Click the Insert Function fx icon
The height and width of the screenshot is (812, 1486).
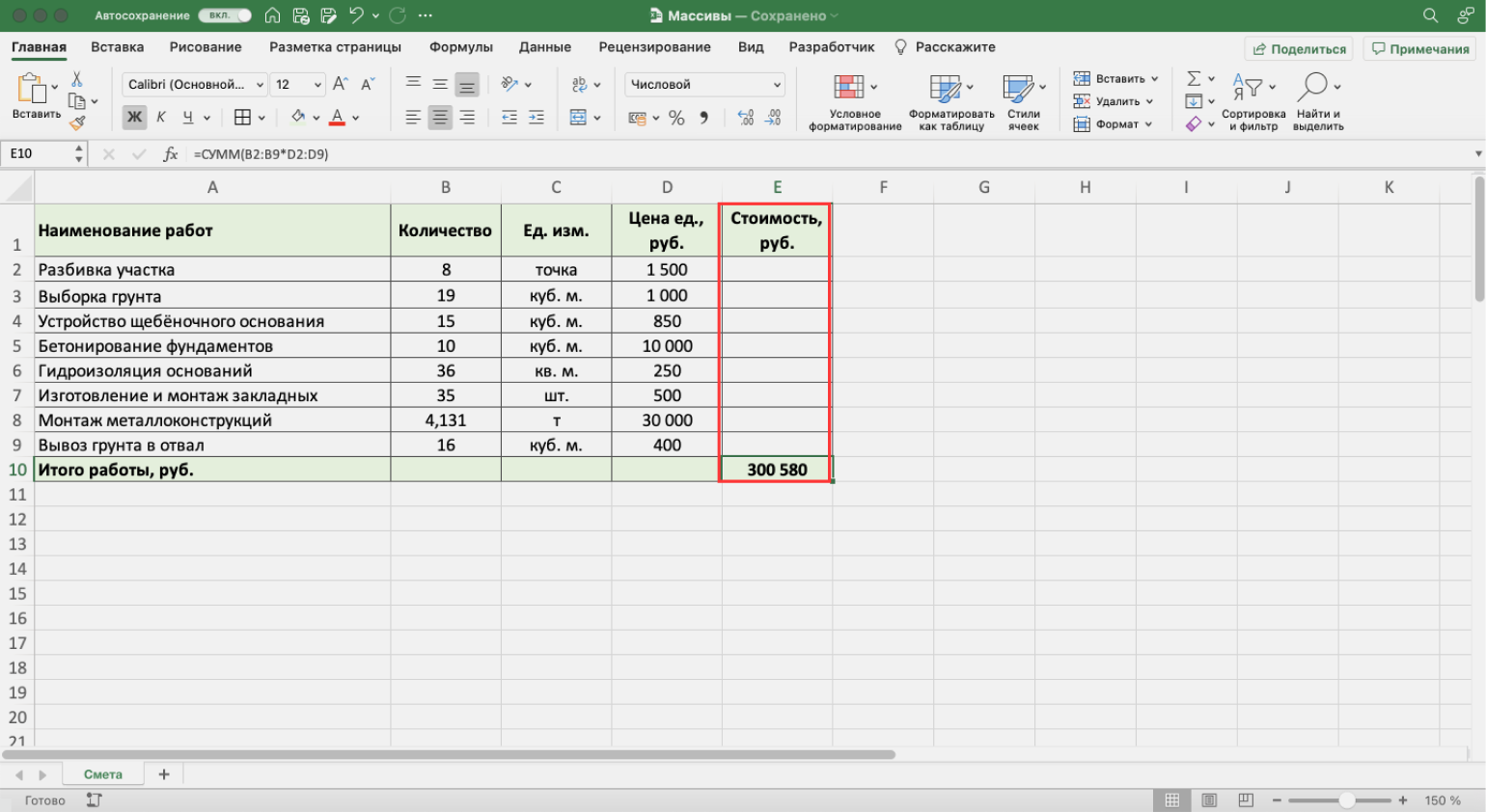(x=171, y=154)
